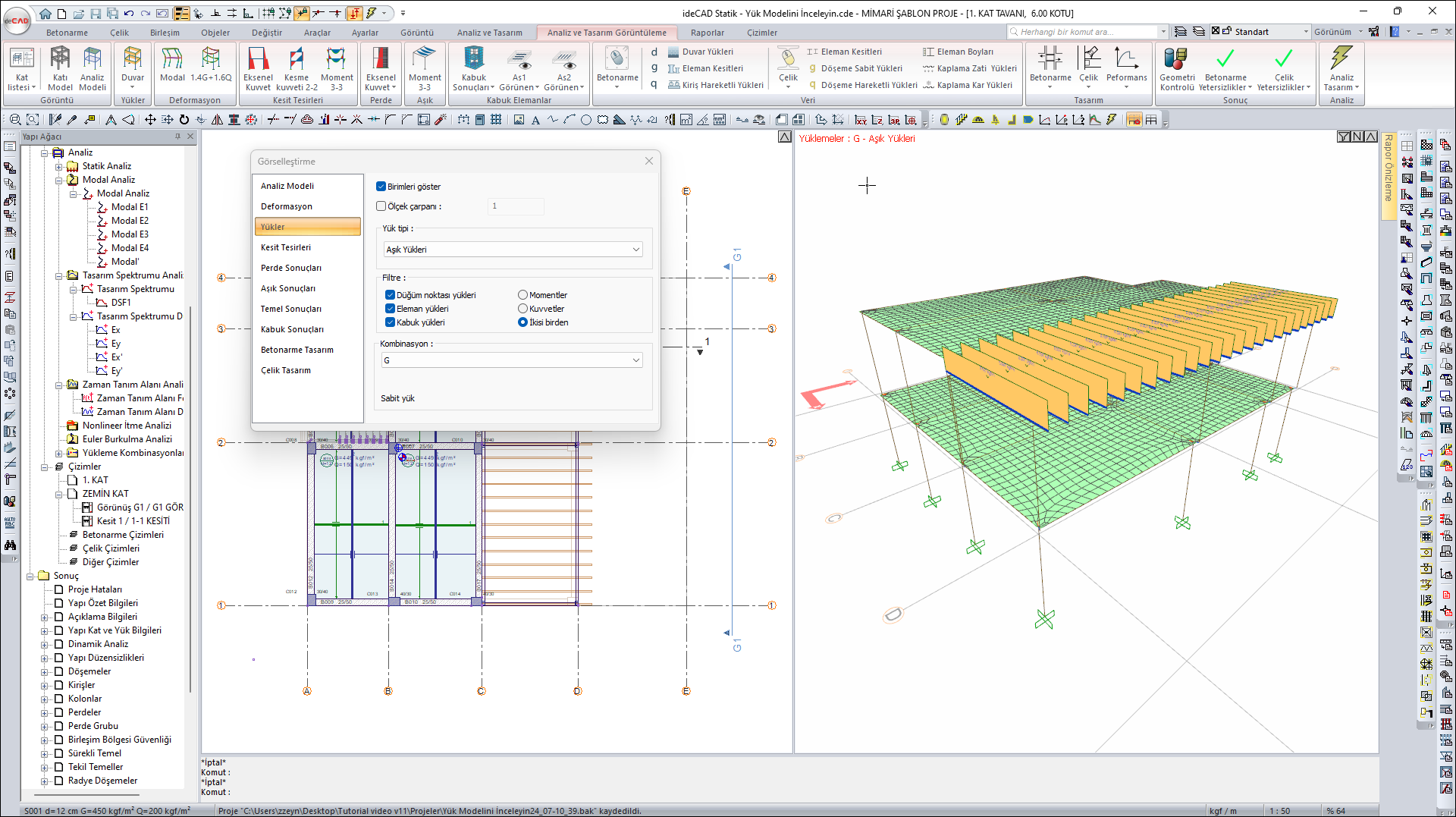Click the Ölçek çarpanı value field
Image resolution: width=1456 pixels, height=817 pixels.
(x=516, y=206)
